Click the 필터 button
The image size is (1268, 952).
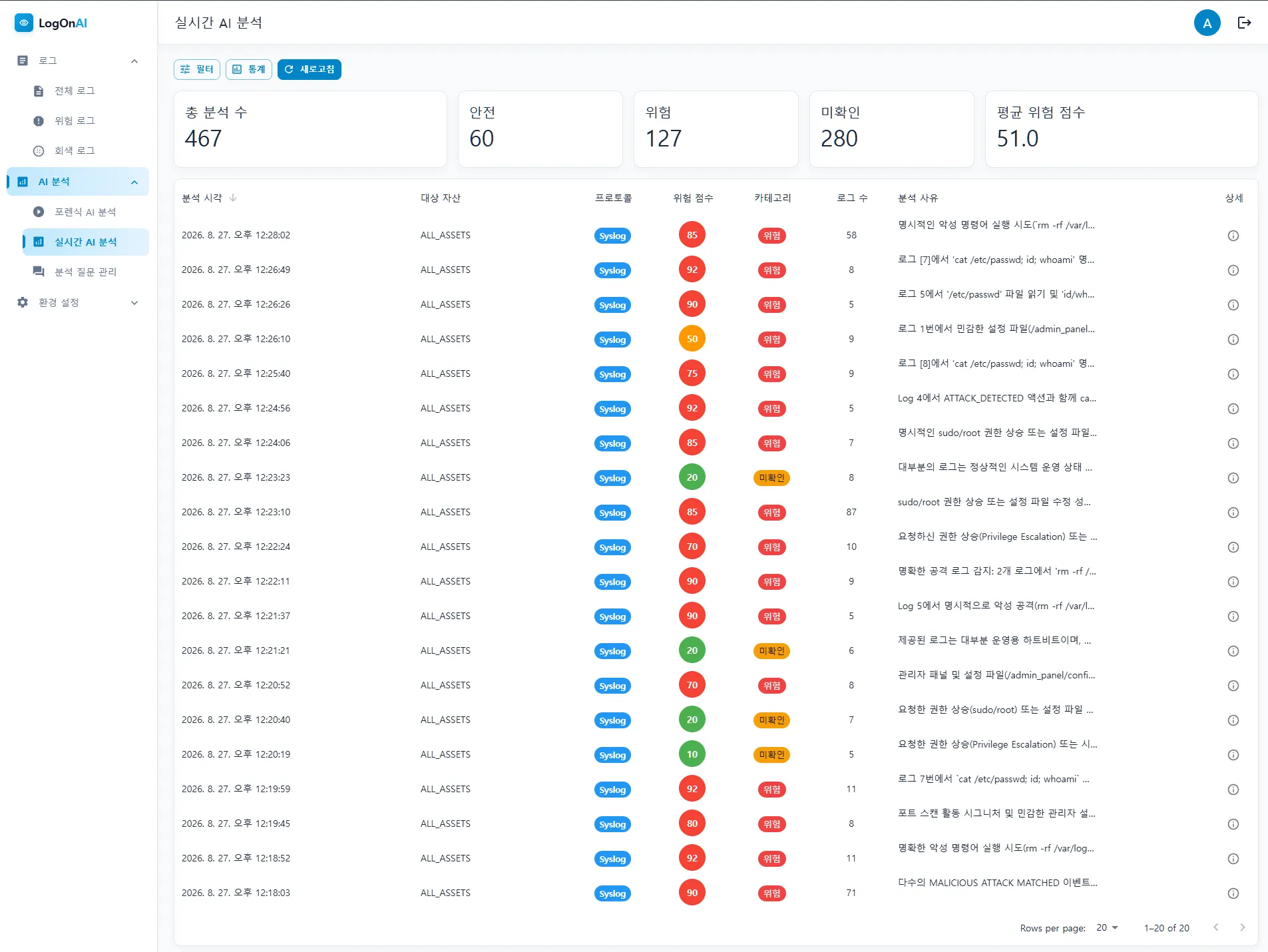pyautogui.click(x=197, y=69)
